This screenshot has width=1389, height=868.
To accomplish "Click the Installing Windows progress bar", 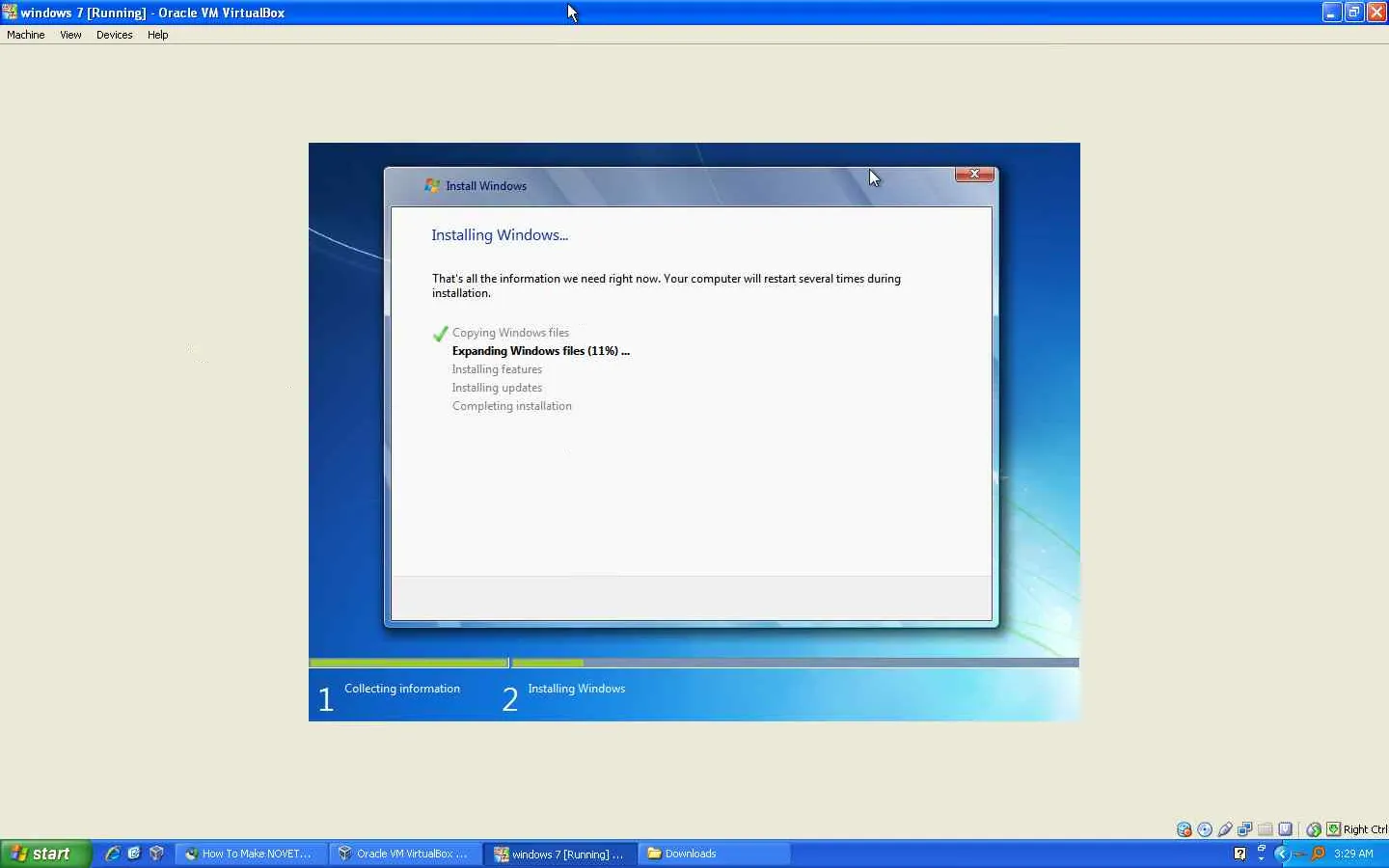I will pos(796,664).
